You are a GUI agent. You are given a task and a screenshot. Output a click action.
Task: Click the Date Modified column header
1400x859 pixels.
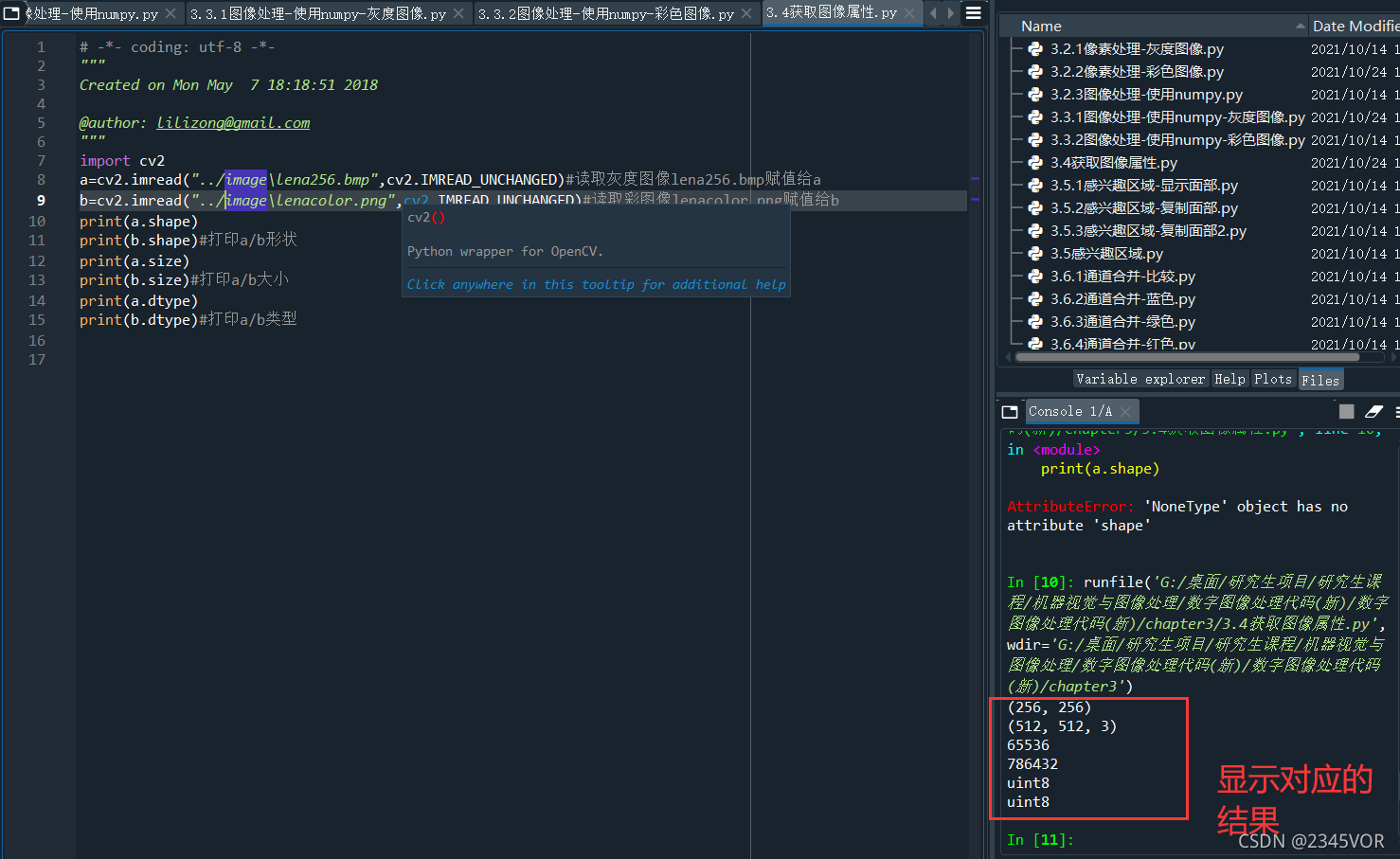(x=1355, y=25)
